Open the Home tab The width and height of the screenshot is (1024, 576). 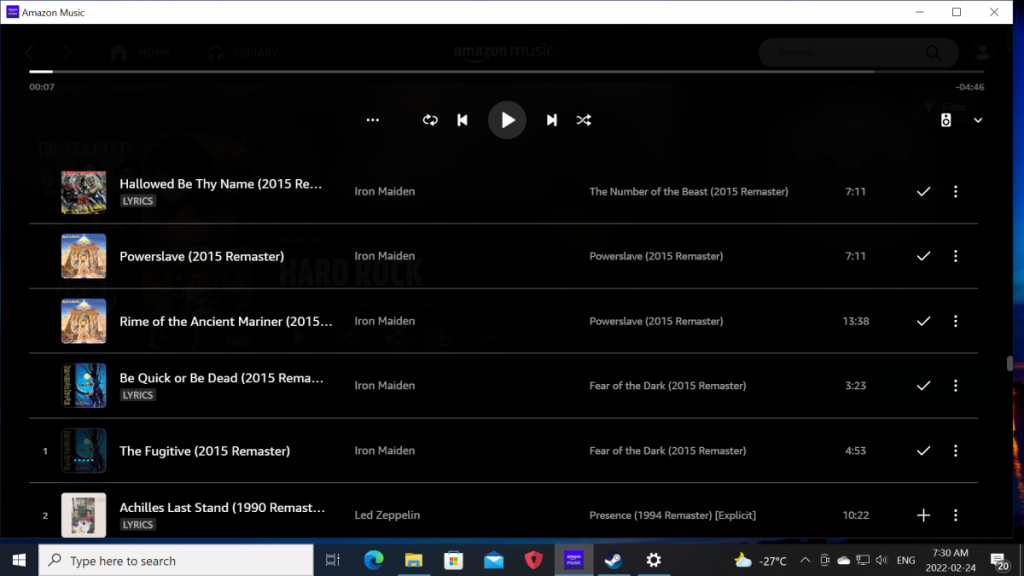pos(141,53)
